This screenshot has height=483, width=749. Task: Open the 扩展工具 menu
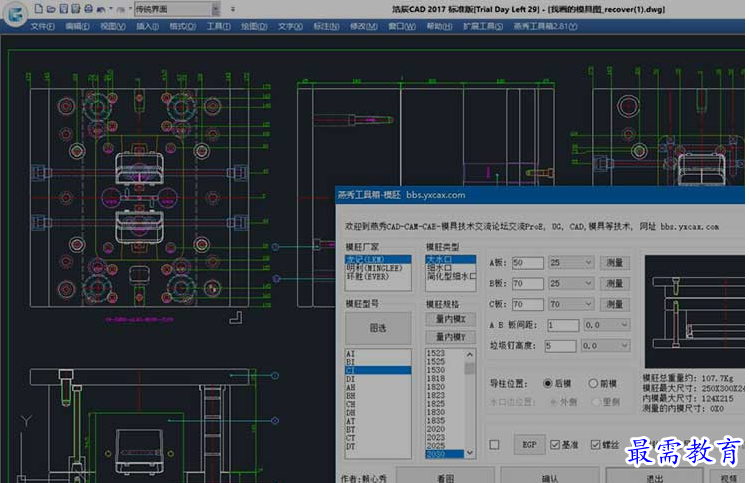pyautogui.click(x=483, y=26)
